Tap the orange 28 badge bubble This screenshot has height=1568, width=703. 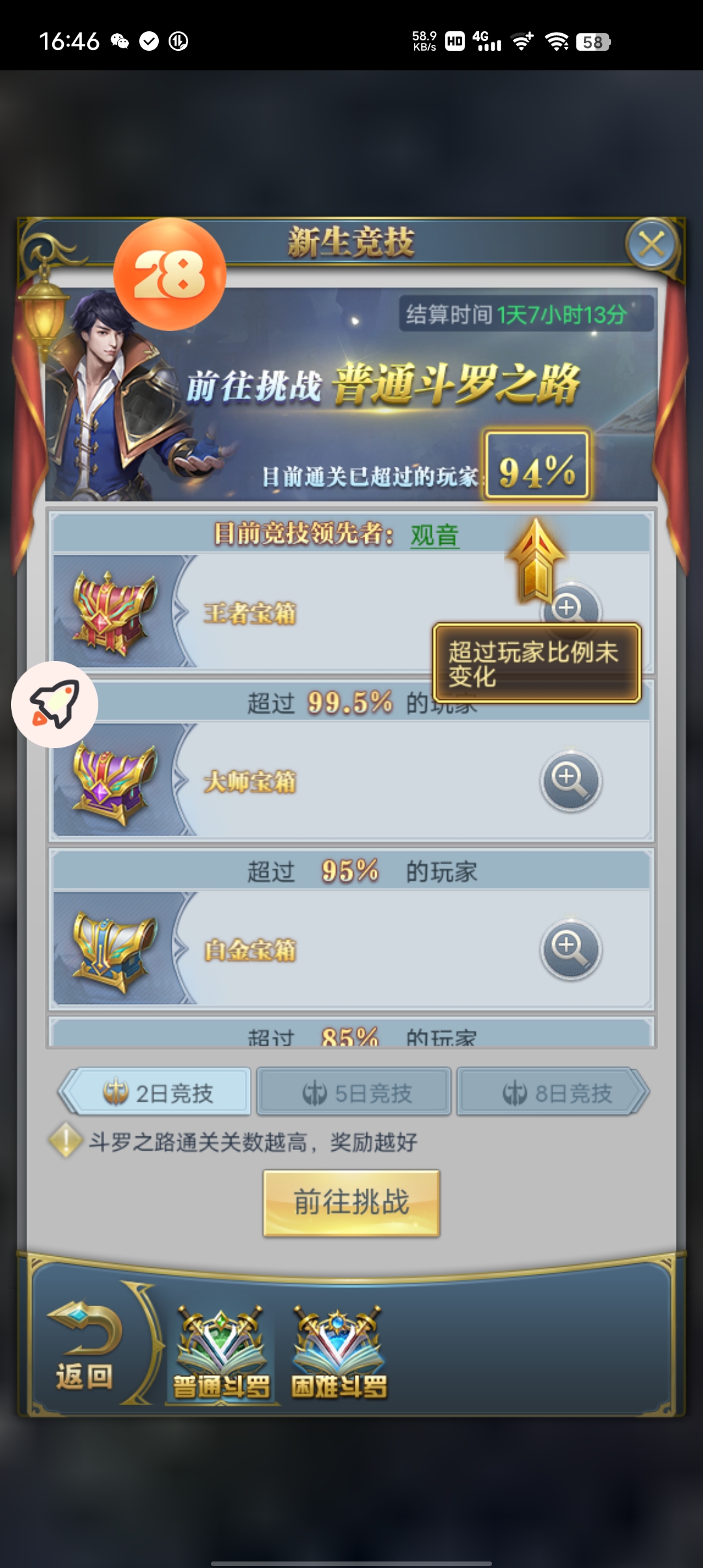(170, 274)
